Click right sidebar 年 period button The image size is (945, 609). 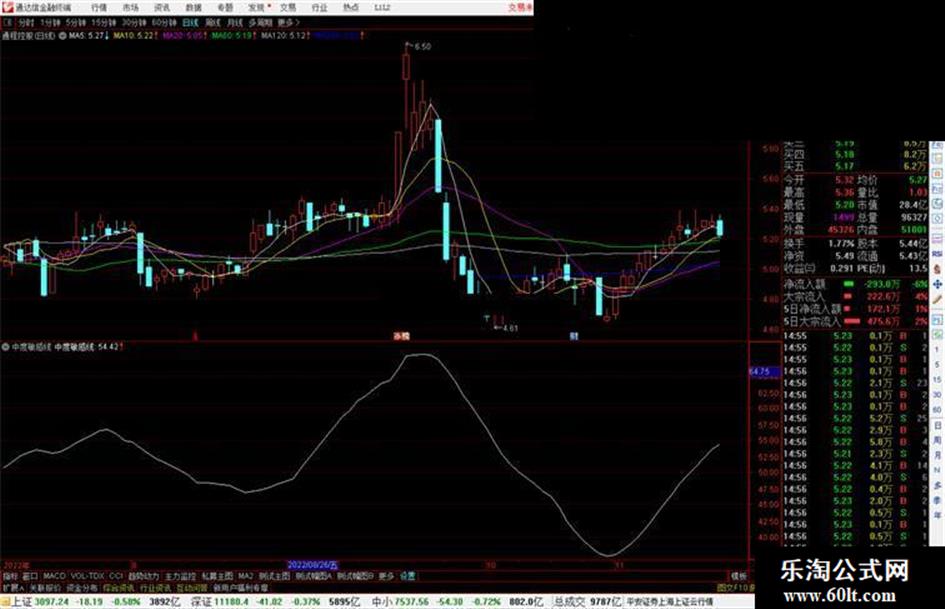(937, 516)
